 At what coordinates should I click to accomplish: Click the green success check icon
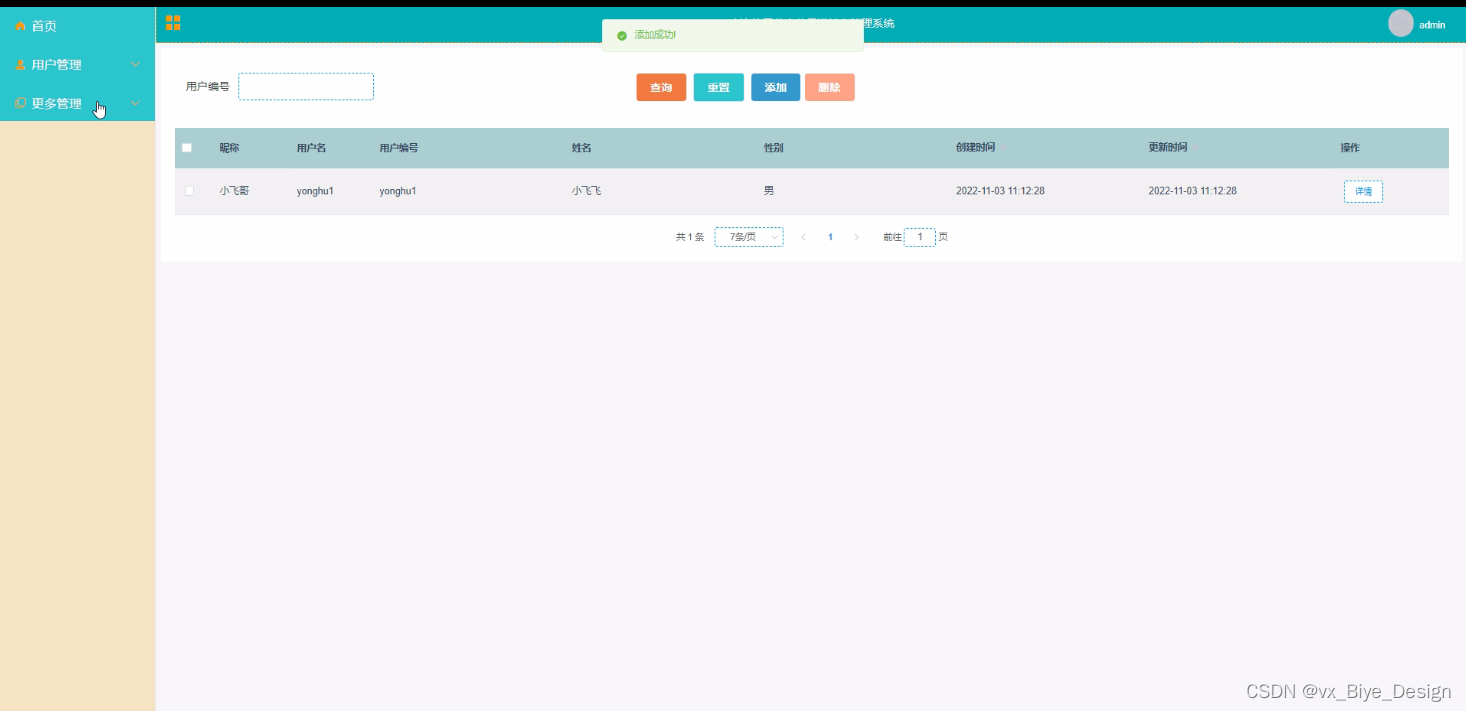622,35
